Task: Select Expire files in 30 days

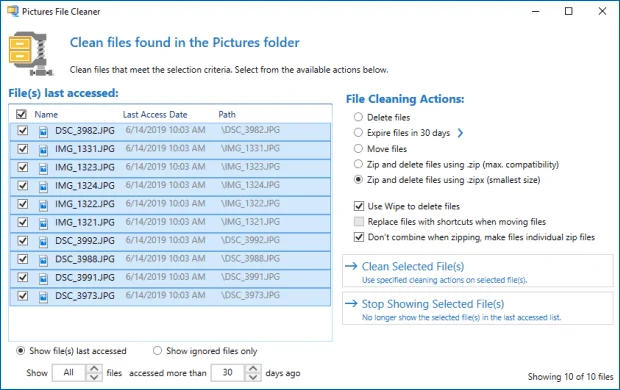Action: click(358, 133)
